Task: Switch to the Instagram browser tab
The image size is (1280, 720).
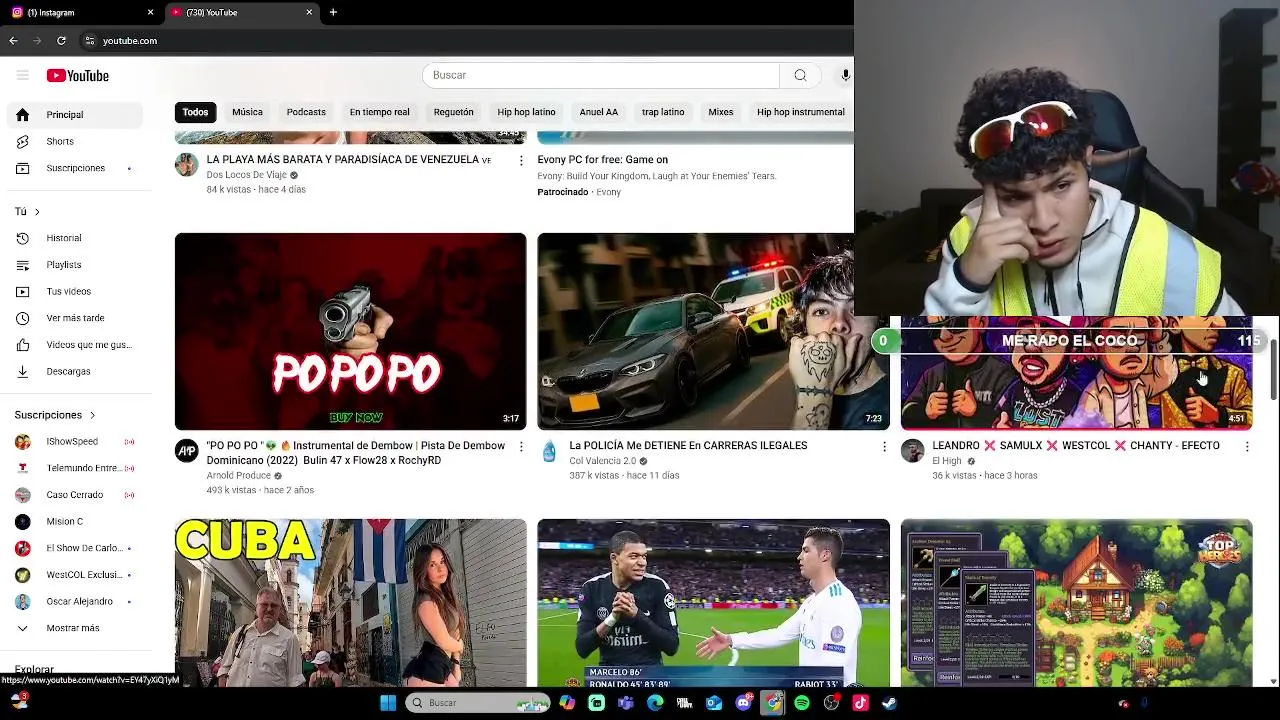Action: pos(80,12)
